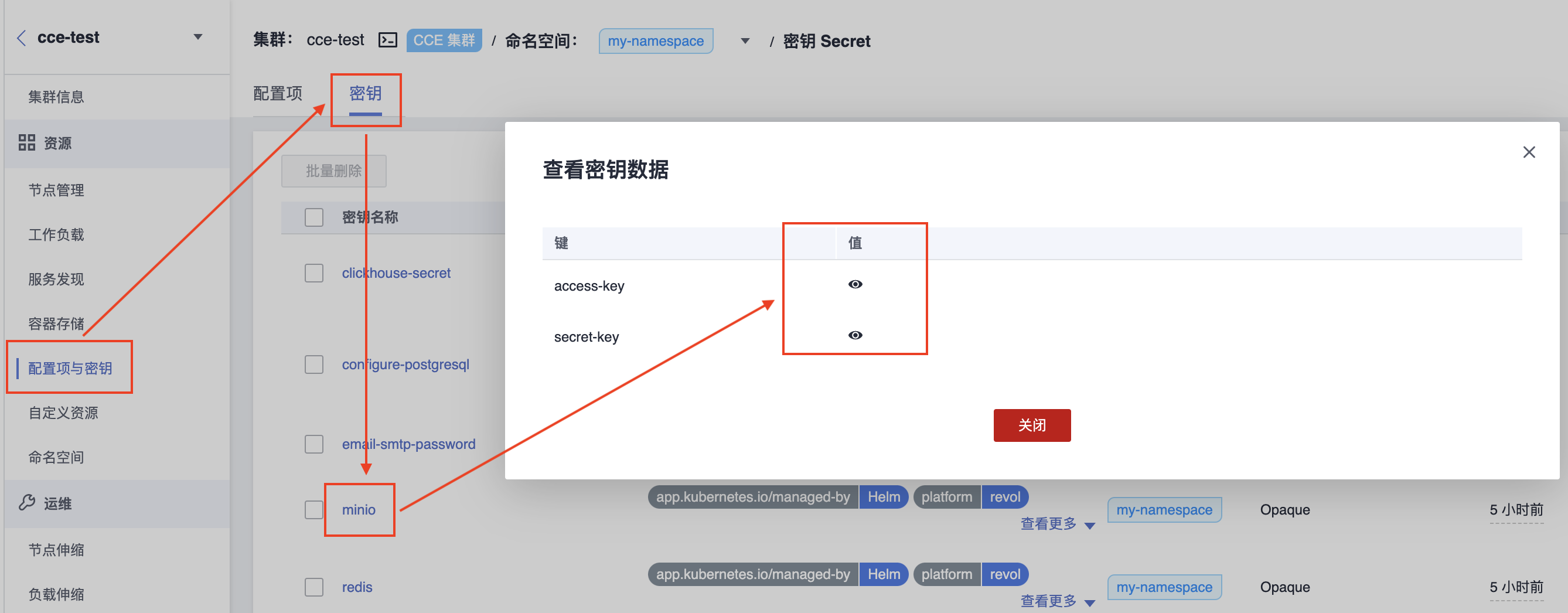Click the secret-key key name

click(586, 336)
